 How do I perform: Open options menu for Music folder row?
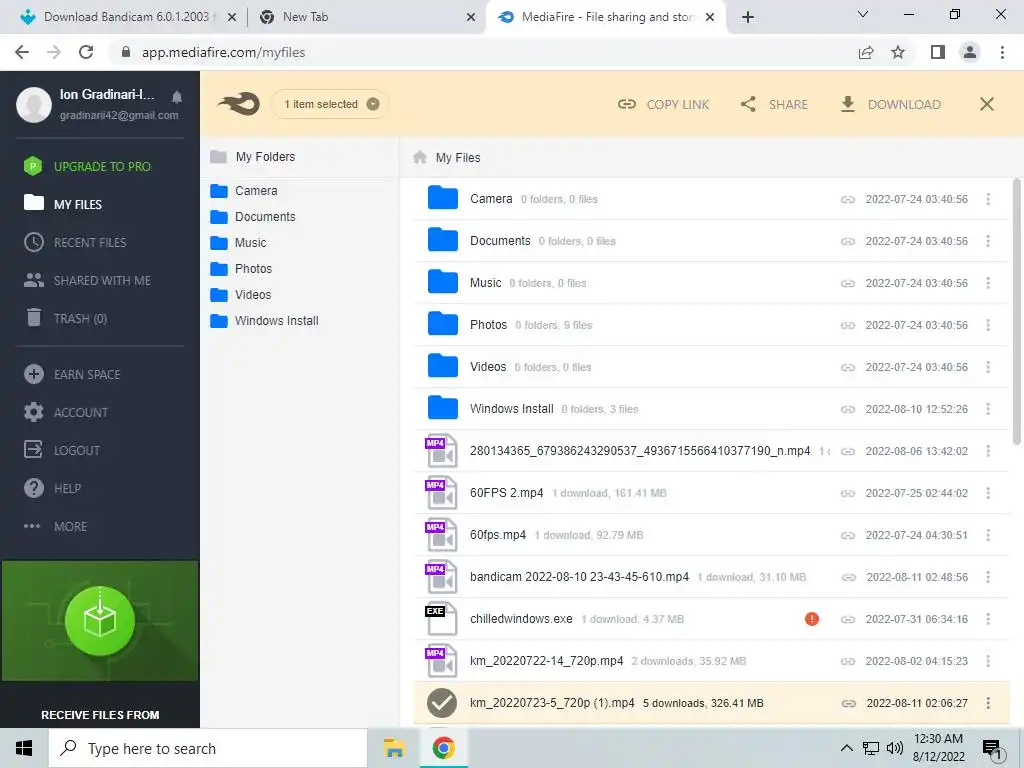[988, 283]
